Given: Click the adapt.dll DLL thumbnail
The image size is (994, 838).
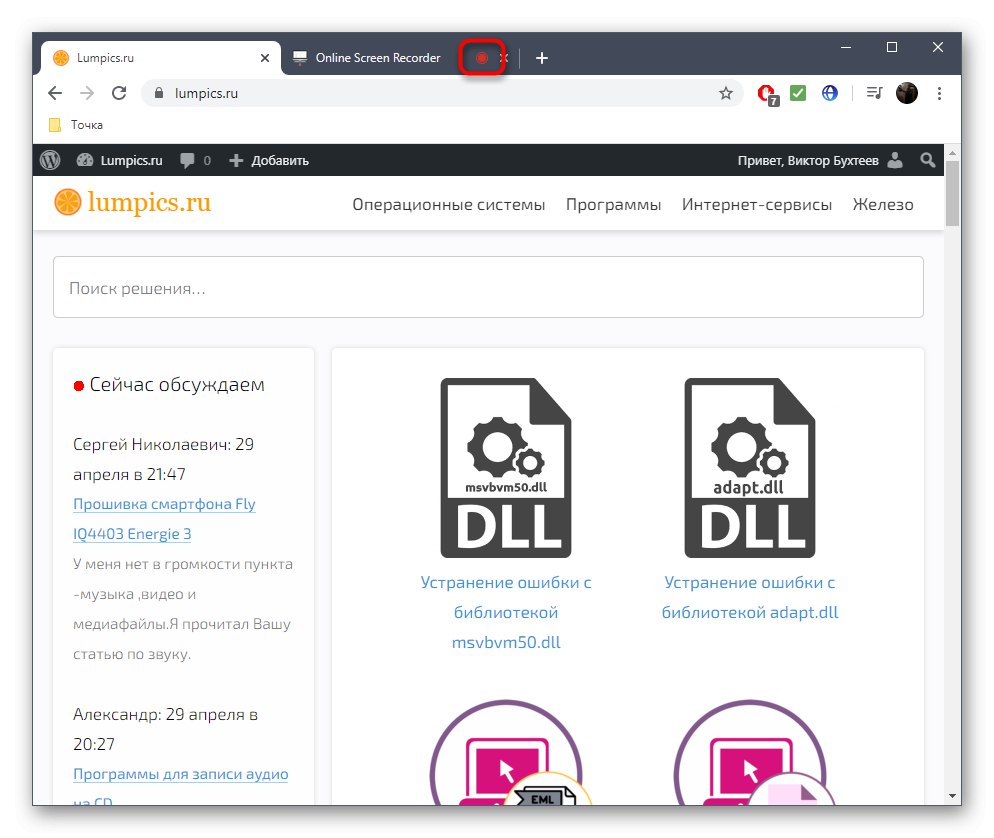Looking at the screenshot, I should 749,468.
